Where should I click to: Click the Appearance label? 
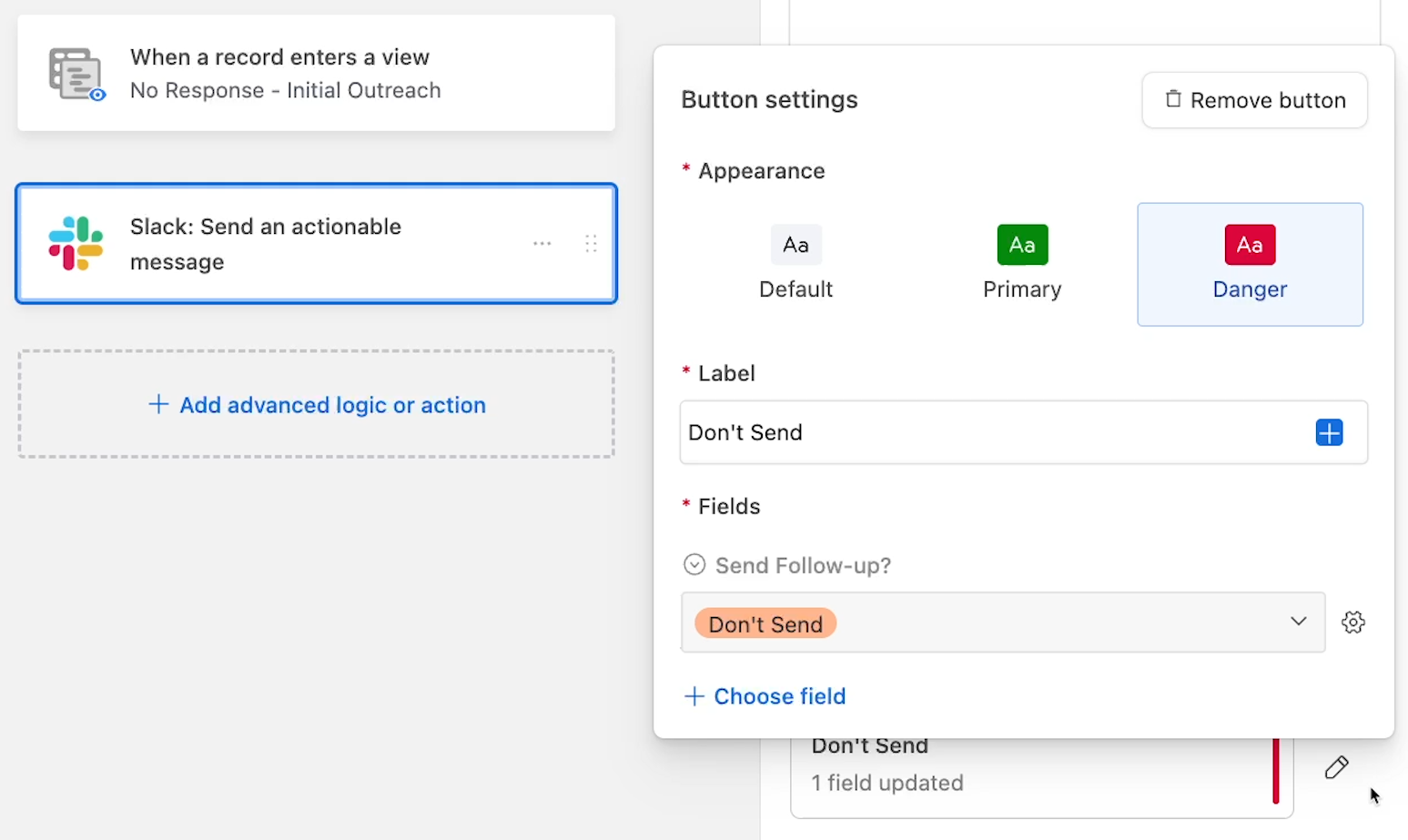(x=761, y=171)
